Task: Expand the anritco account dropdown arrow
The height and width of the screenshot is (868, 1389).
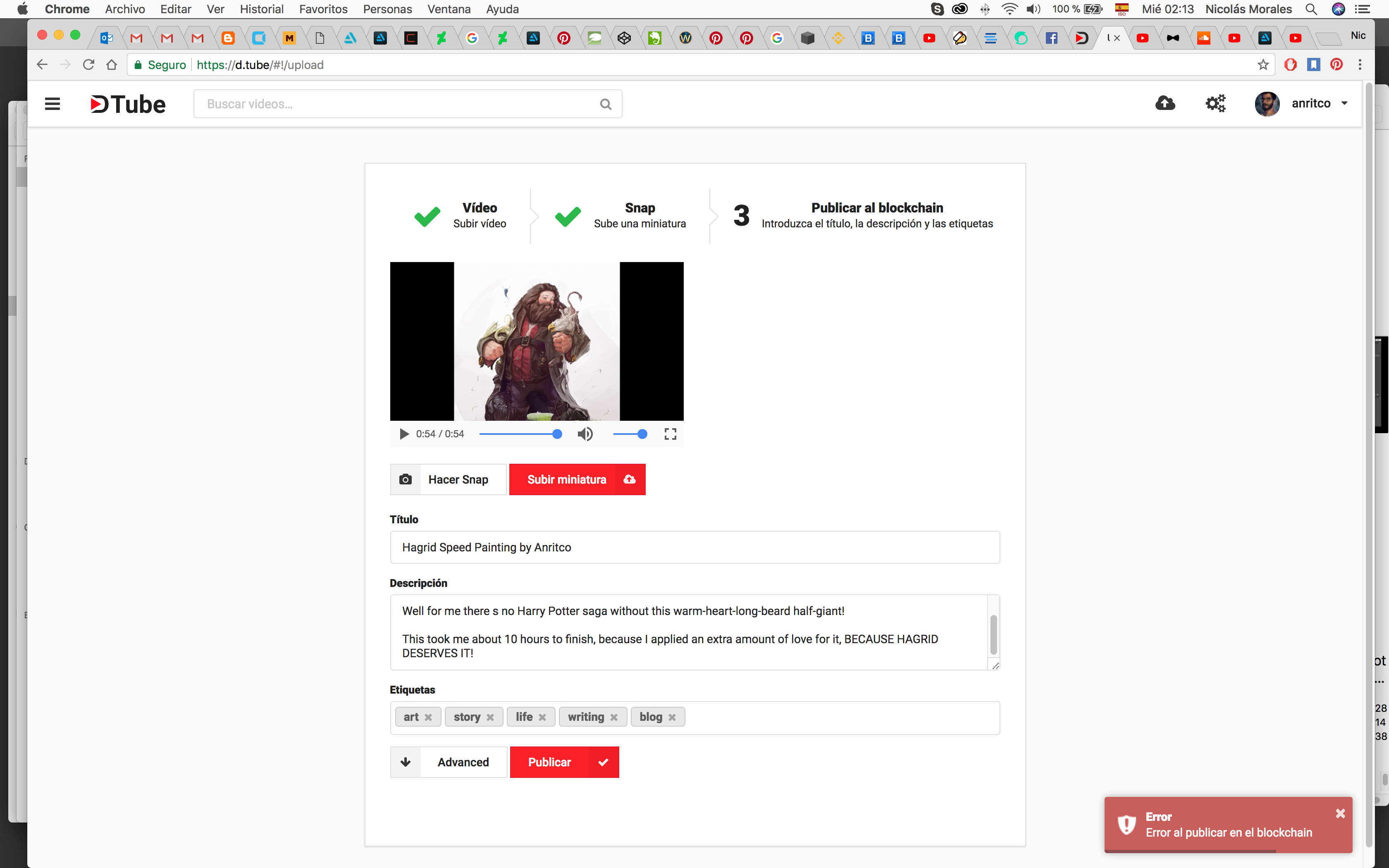Action: point(1344,103)
